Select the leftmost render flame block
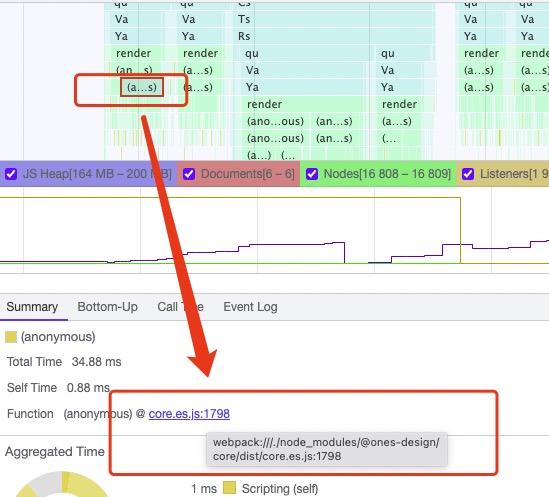The width and height of the screenshot is (549, 497). coord(133,53)
